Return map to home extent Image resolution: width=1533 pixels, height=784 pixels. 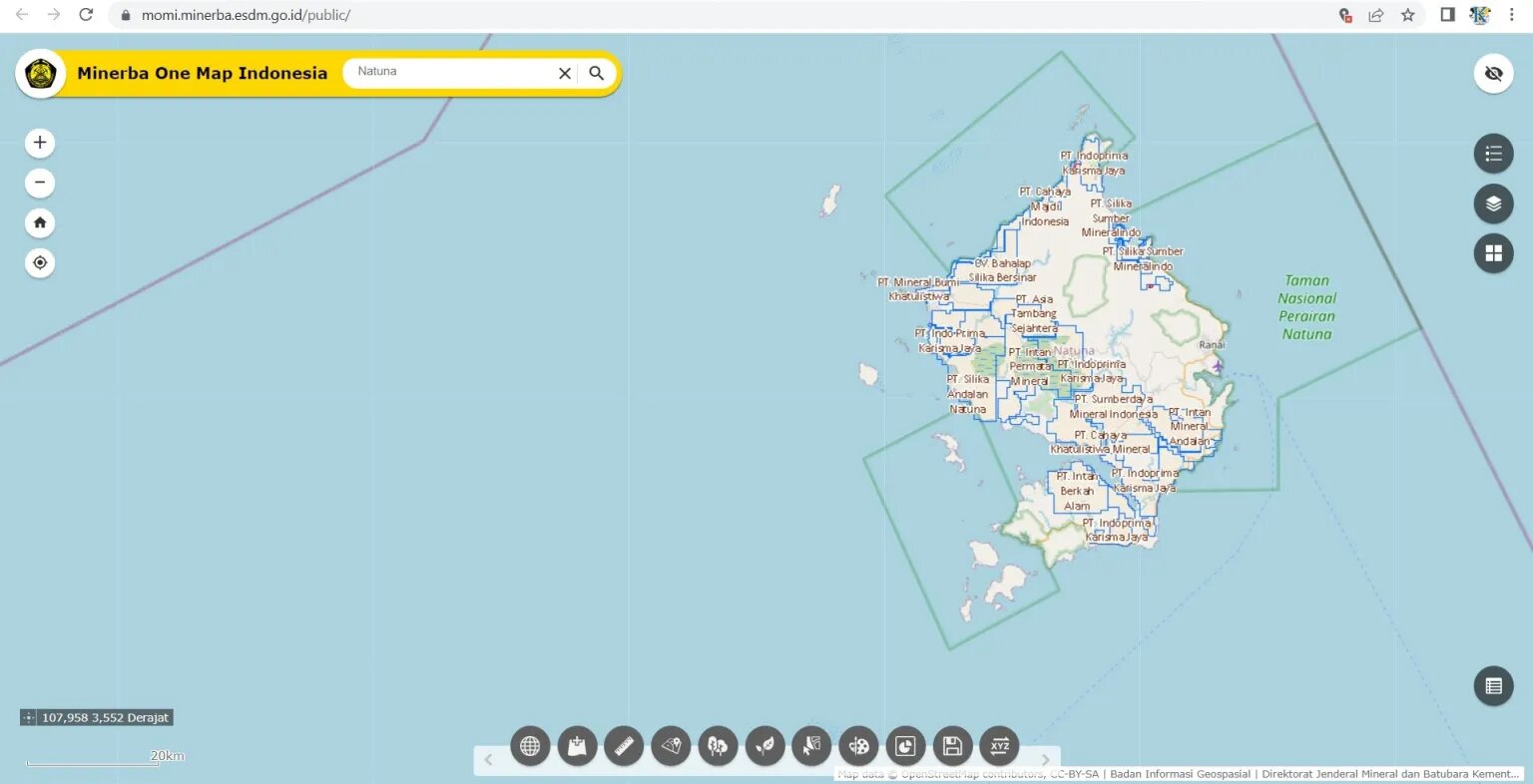click(40, 222)
